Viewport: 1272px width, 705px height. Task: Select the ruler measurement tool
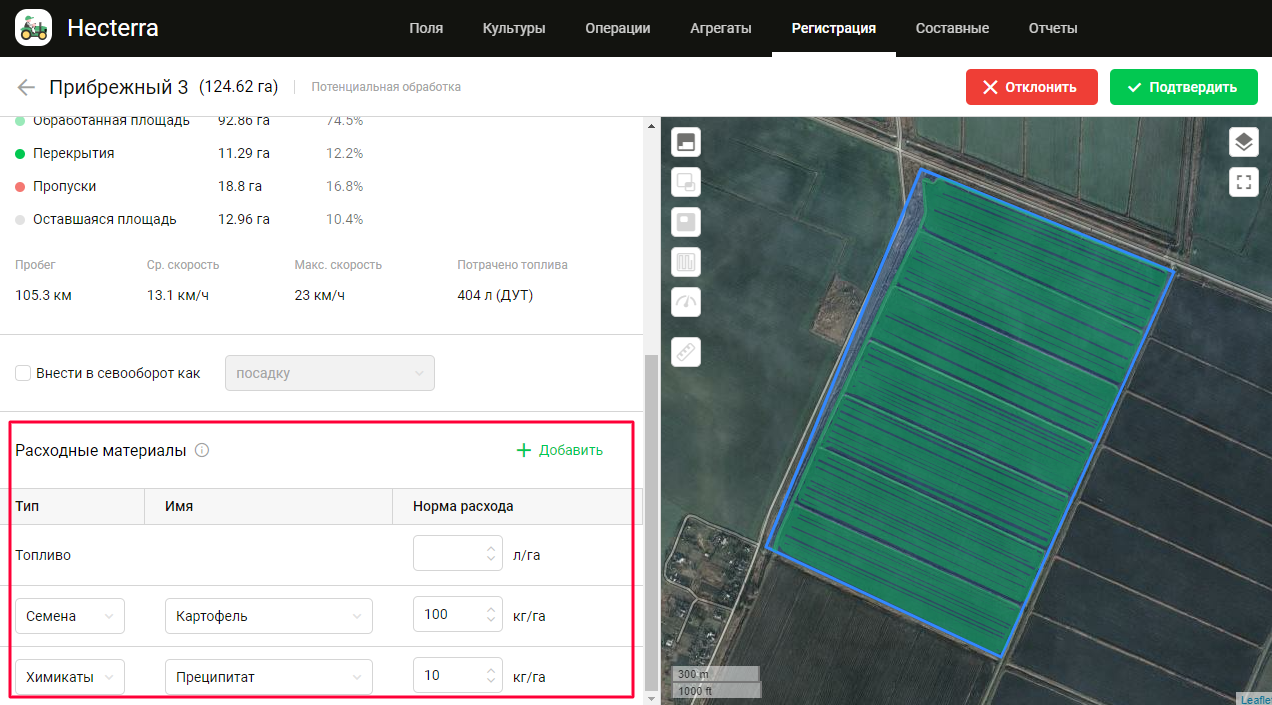pos(686,352)
